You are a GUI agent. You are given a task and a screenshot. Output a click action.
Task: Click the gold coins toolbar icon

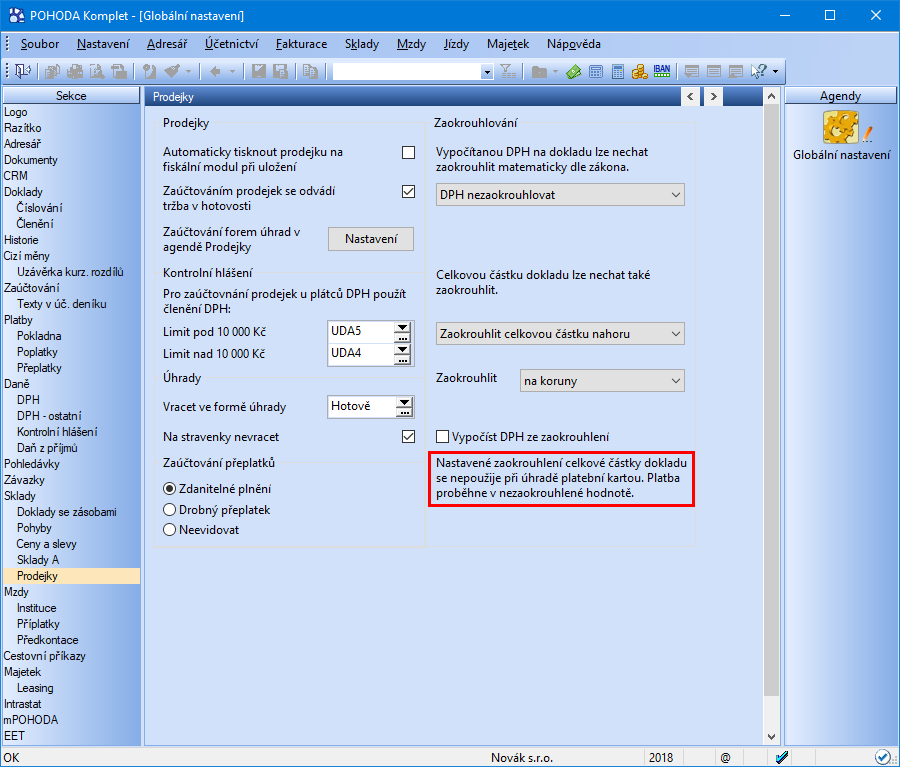coord(639,71)
